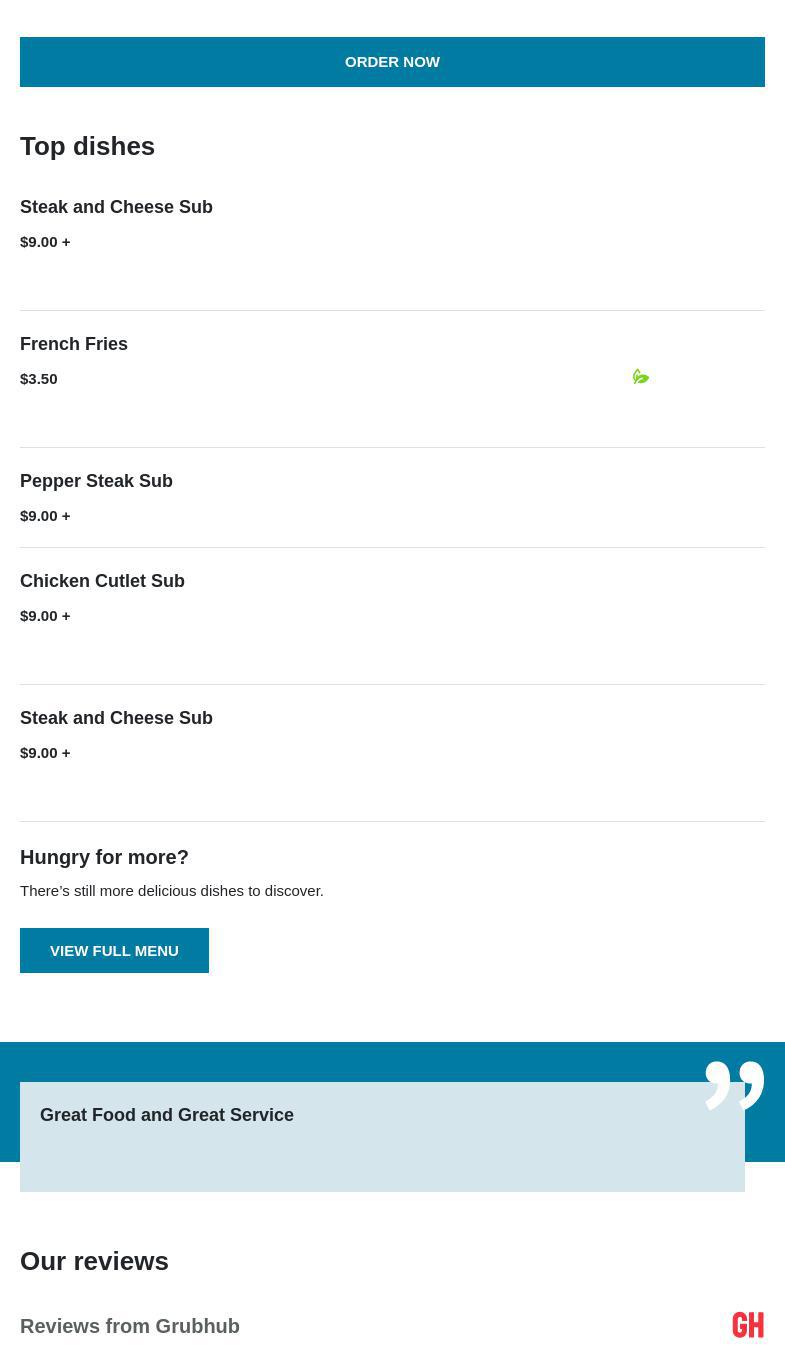Open Reviews from Grubhub section
Image resolution: width=785 pixels, height=1365 pixels.
(130, 1326)
